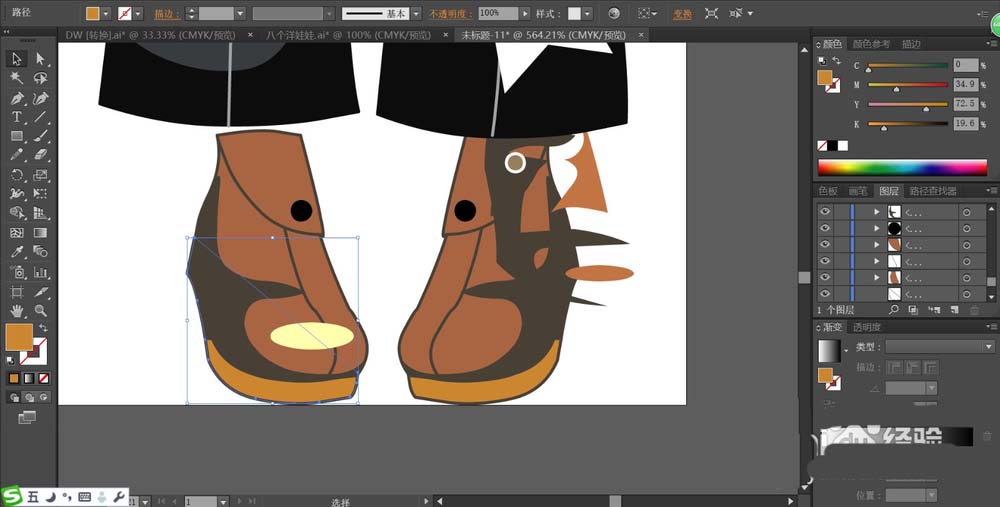Click the 不透明度 (Opacity) label link

tap(451, 14)
